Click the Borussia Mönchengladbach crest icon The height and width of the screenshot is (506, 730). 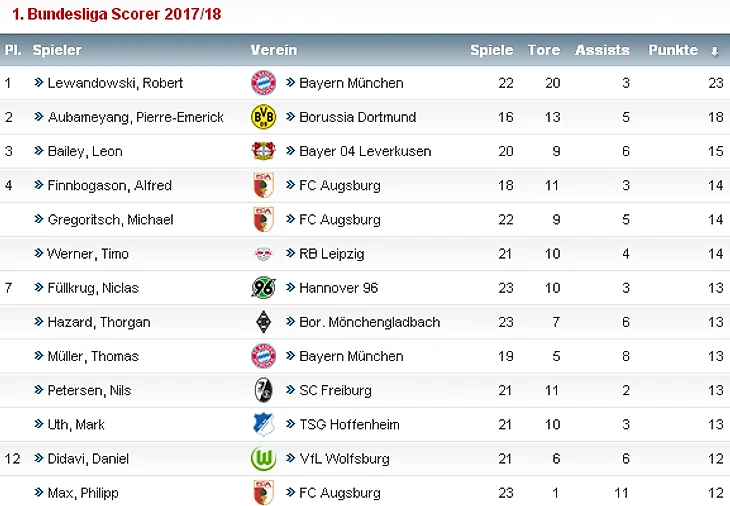pos(262,322)
